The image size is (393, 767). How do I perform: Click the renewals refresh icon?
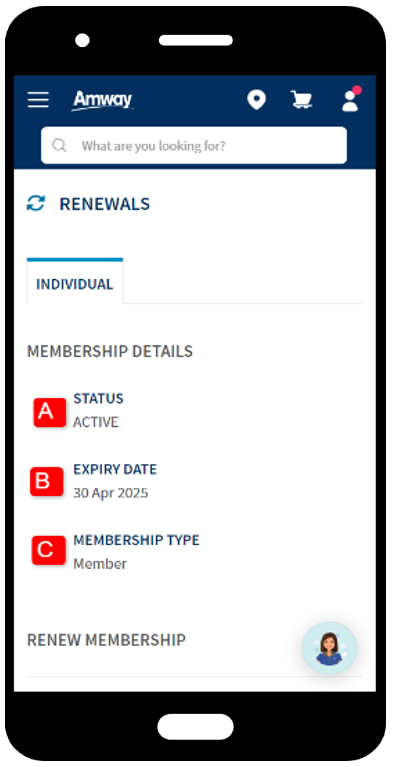[x=36, y=203]
